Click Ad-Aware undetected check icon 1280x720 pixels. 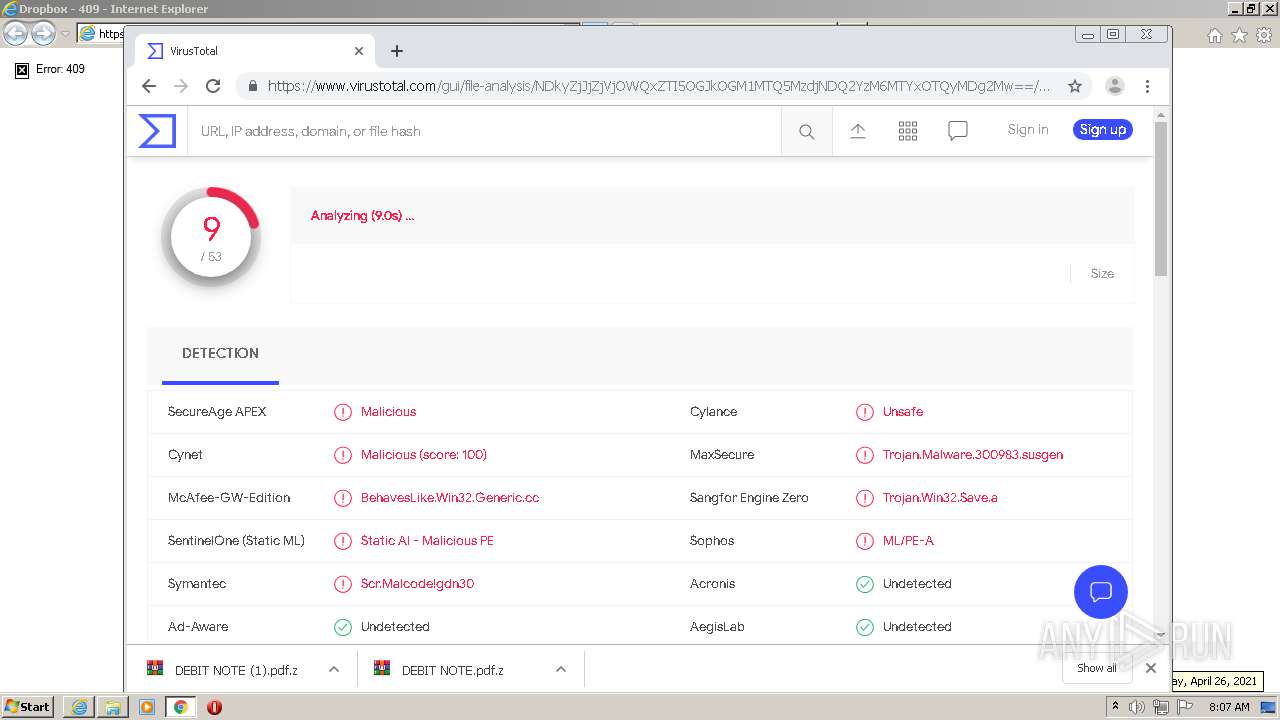click(x=343, y=627)
